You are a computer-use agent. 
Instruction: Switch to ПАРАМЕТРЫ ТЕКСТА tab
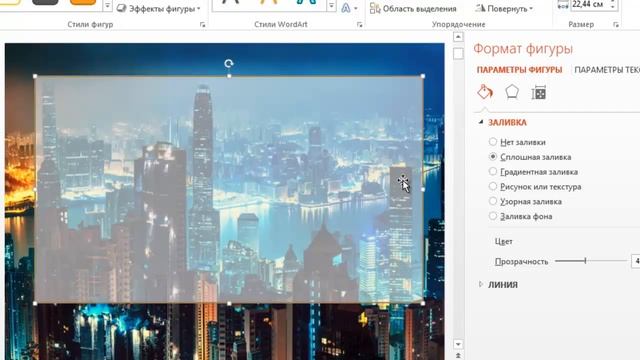tap(607, 70)
